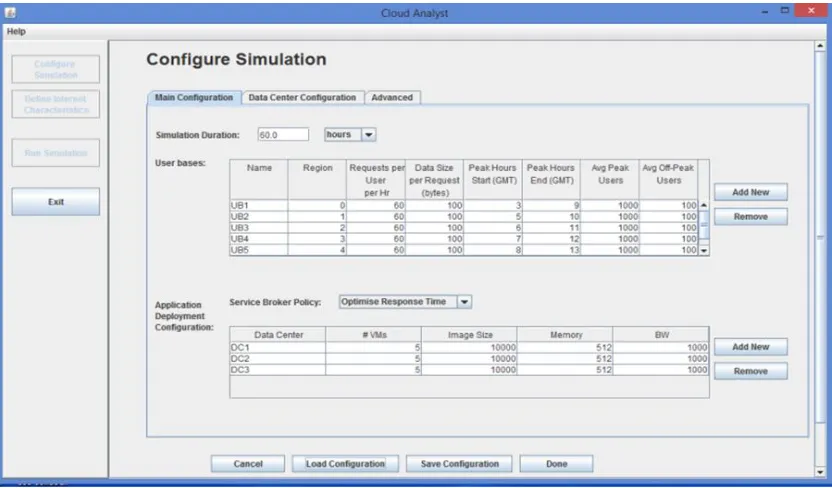Select the UB5 name cell

[x=259, y=250]
